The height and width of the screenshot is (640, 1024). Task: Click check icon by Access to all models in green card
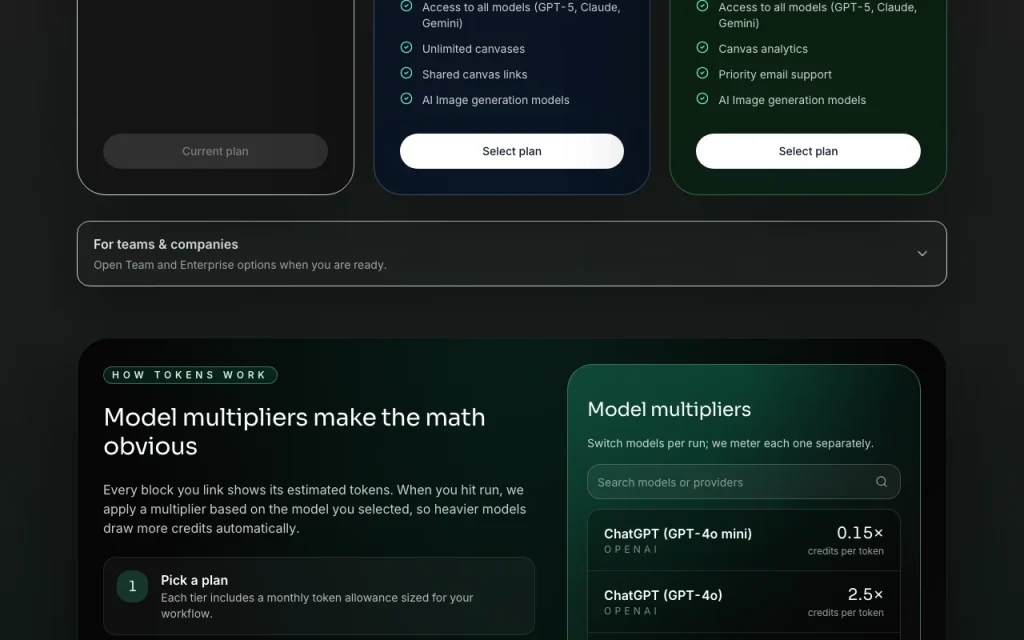(702, 6)
